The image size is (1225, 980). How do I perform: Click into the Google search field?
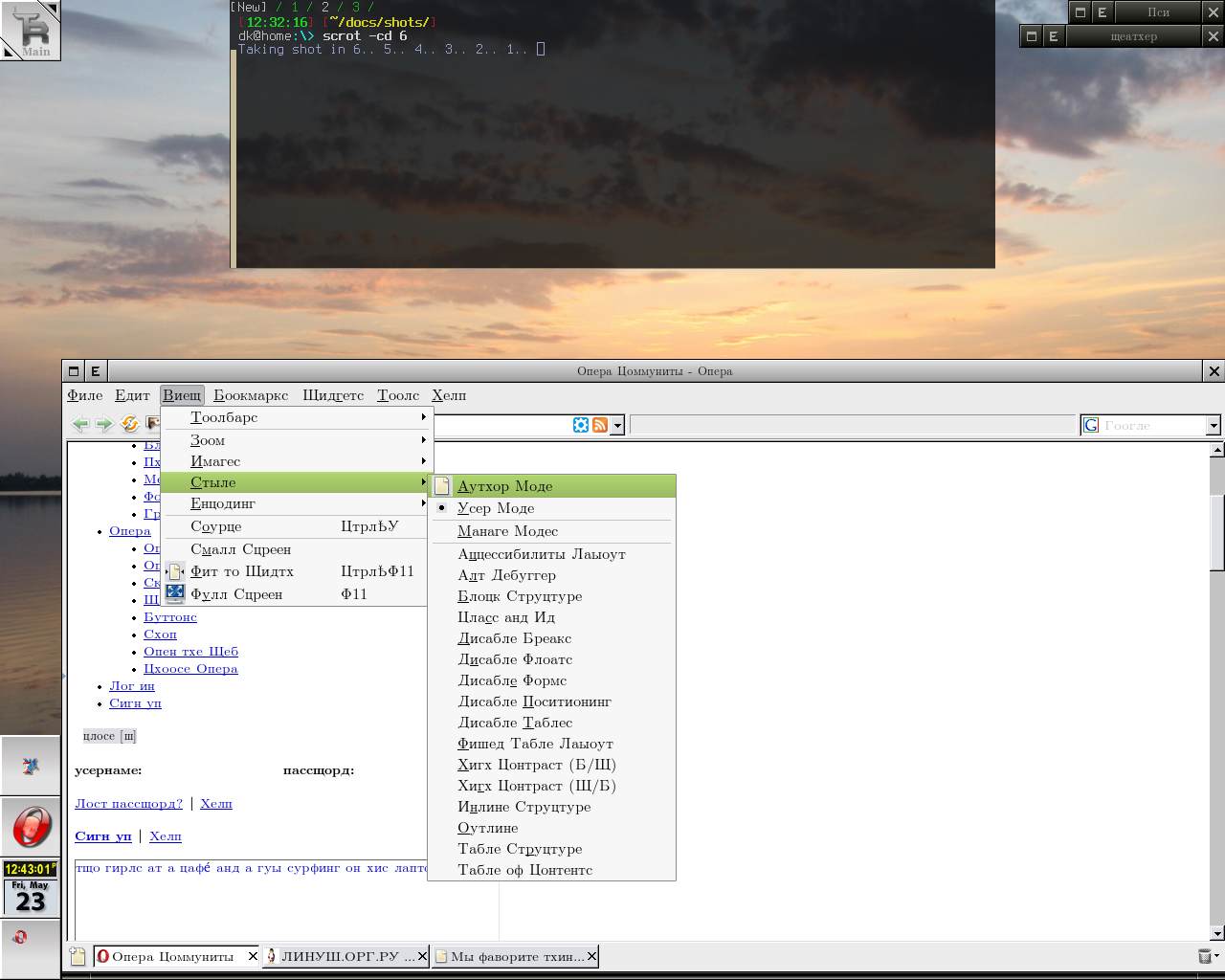[1153, 425]
